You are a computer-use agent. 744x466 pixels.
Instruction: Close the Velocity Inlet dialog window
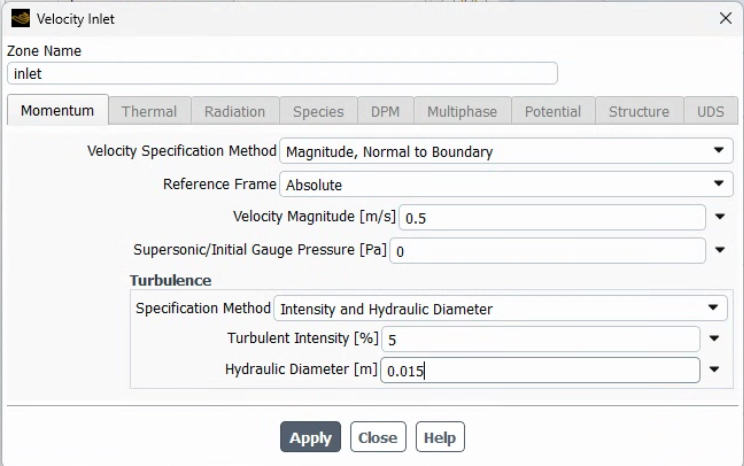[725, 18]
